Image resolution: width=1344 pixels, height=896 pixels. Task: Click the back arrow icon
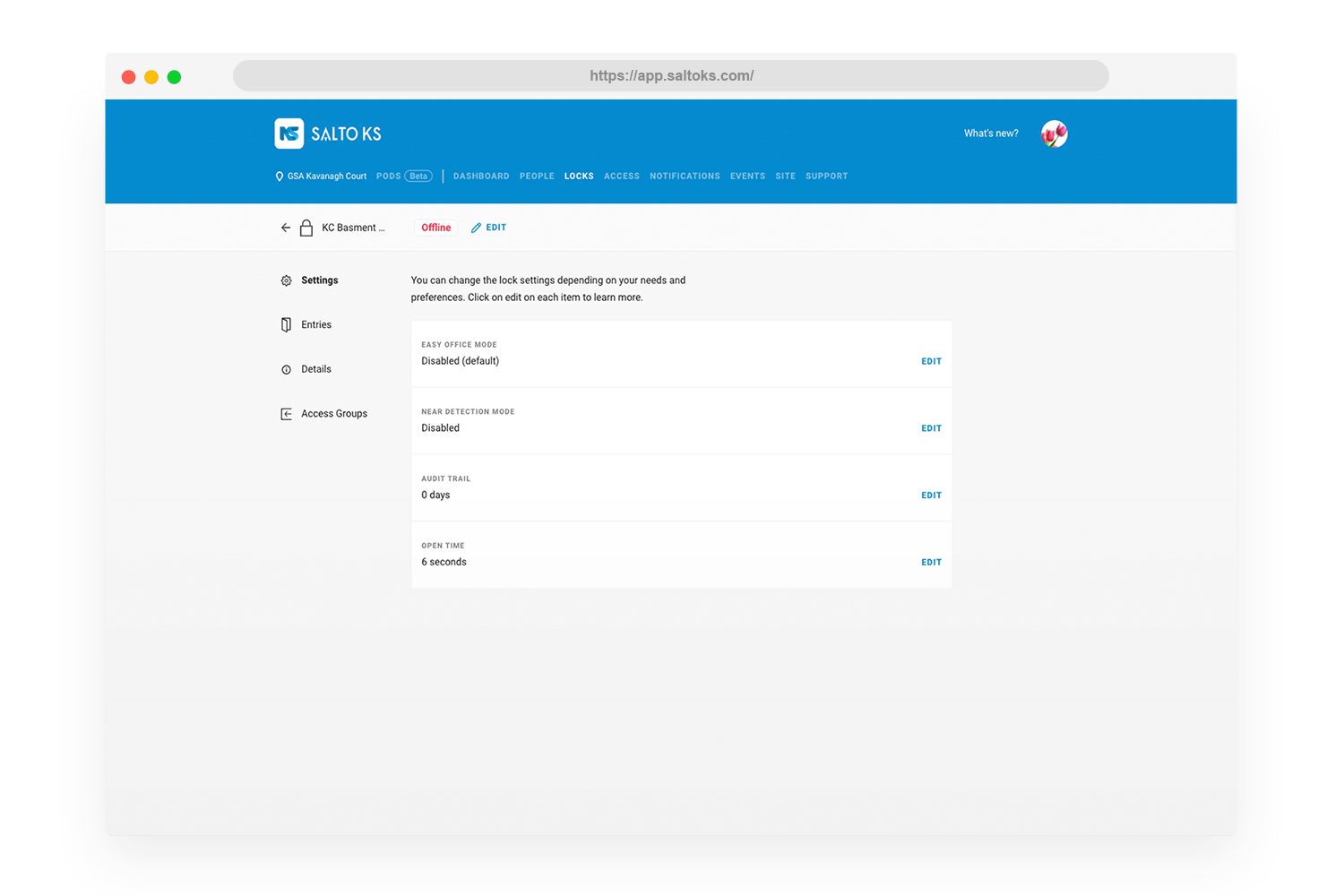(x=286, y=228)
